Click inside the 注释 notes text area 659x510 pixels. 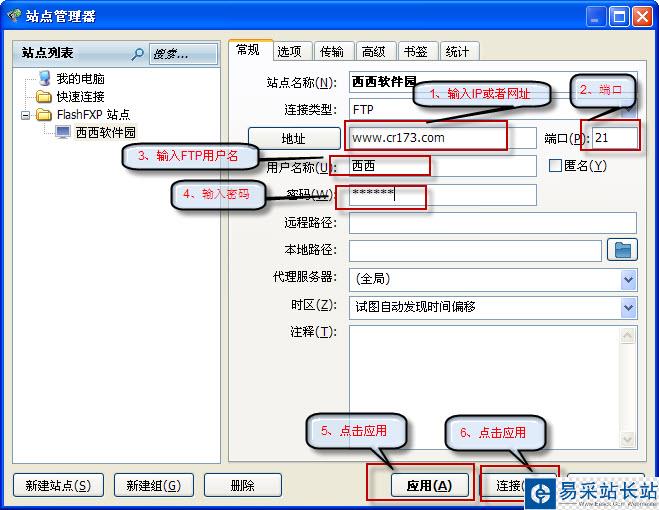click(x=485, y=387)
